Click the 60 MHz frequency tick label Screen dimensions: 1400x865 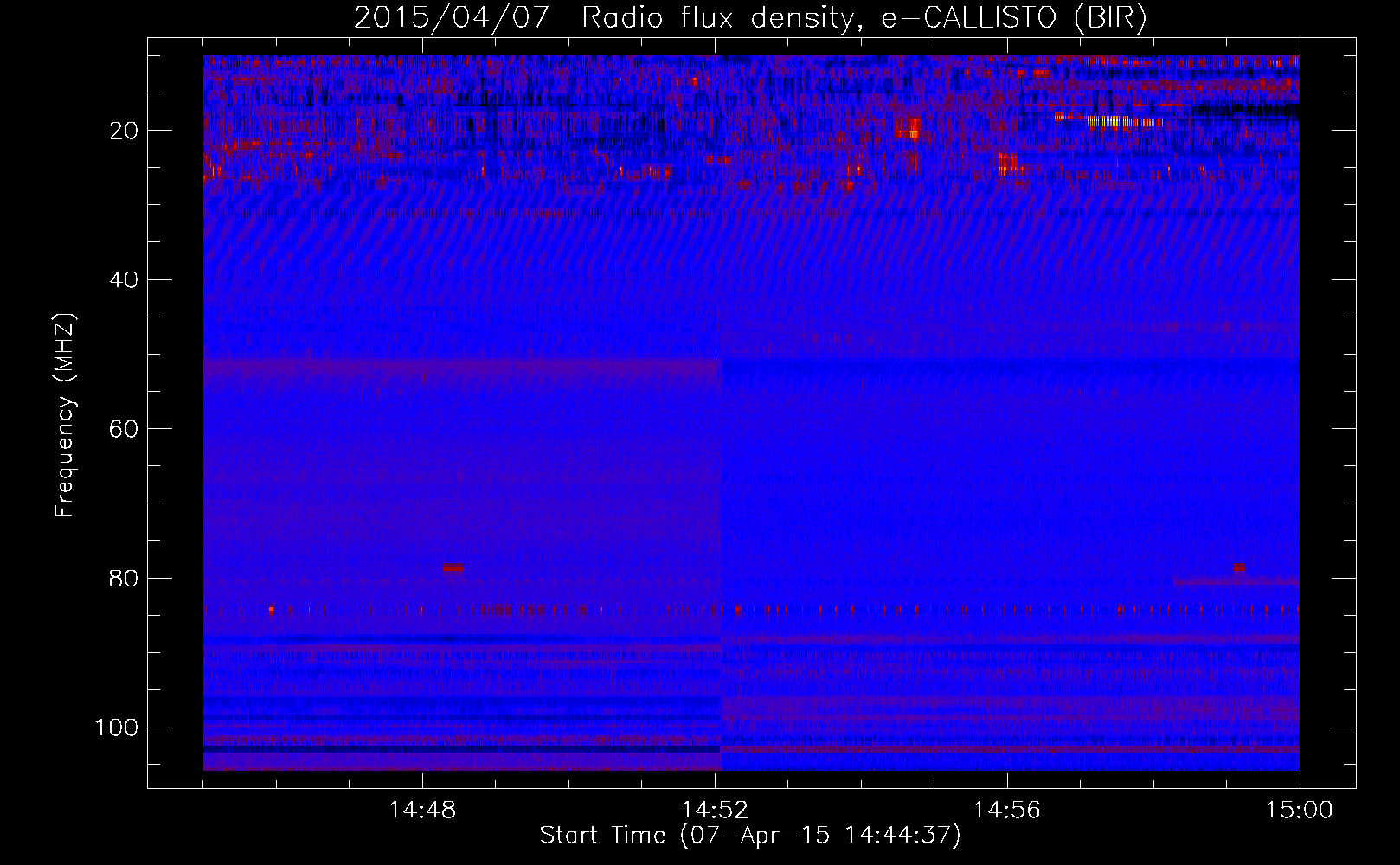click(125, 429)
